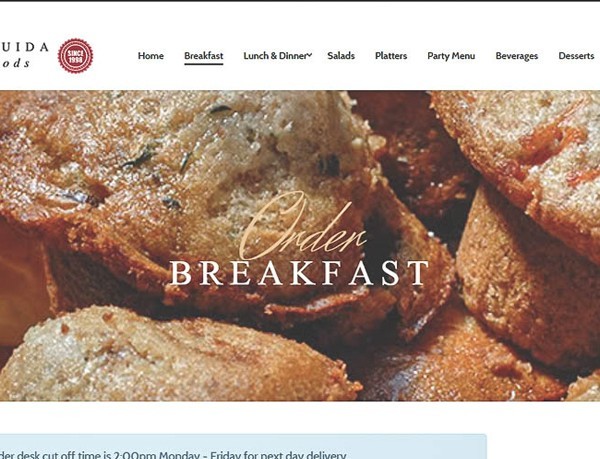Open the Lunch & Dinner menu
600x459 pixels.
pos(275,56)
